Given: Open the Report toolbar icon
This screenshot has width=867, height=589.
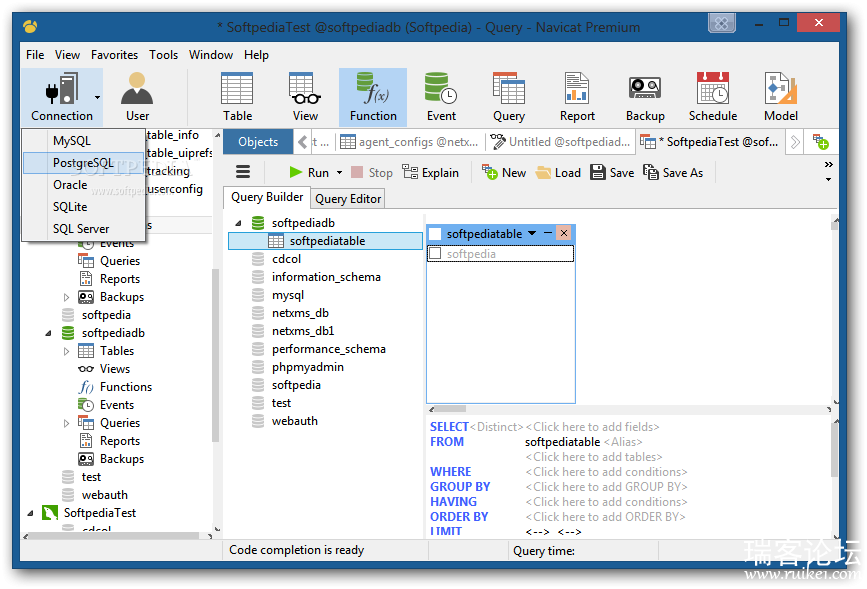Looking at the screenshot, I should 577,97.
